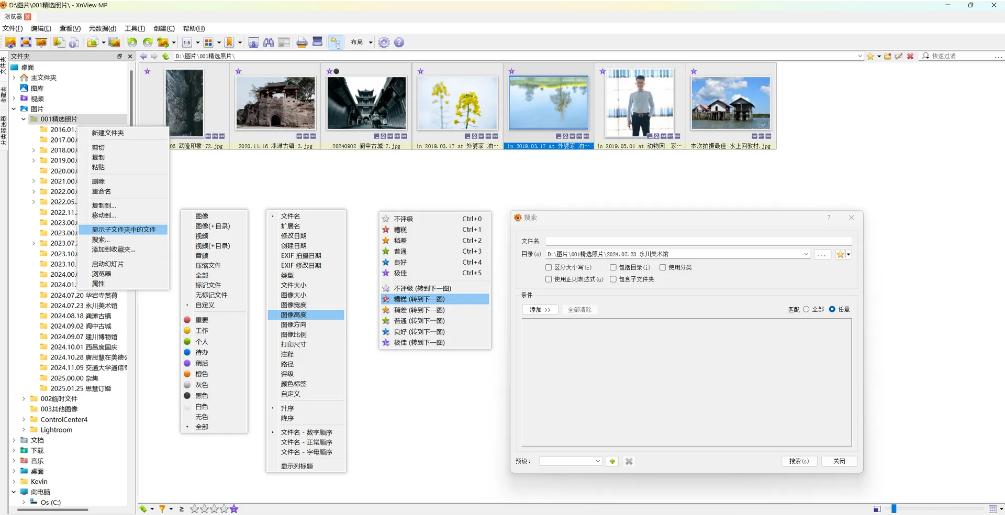Click the float panel icon in folder header
The width and height of the screenshot is (1005, 515).
[x=120, y=56]
